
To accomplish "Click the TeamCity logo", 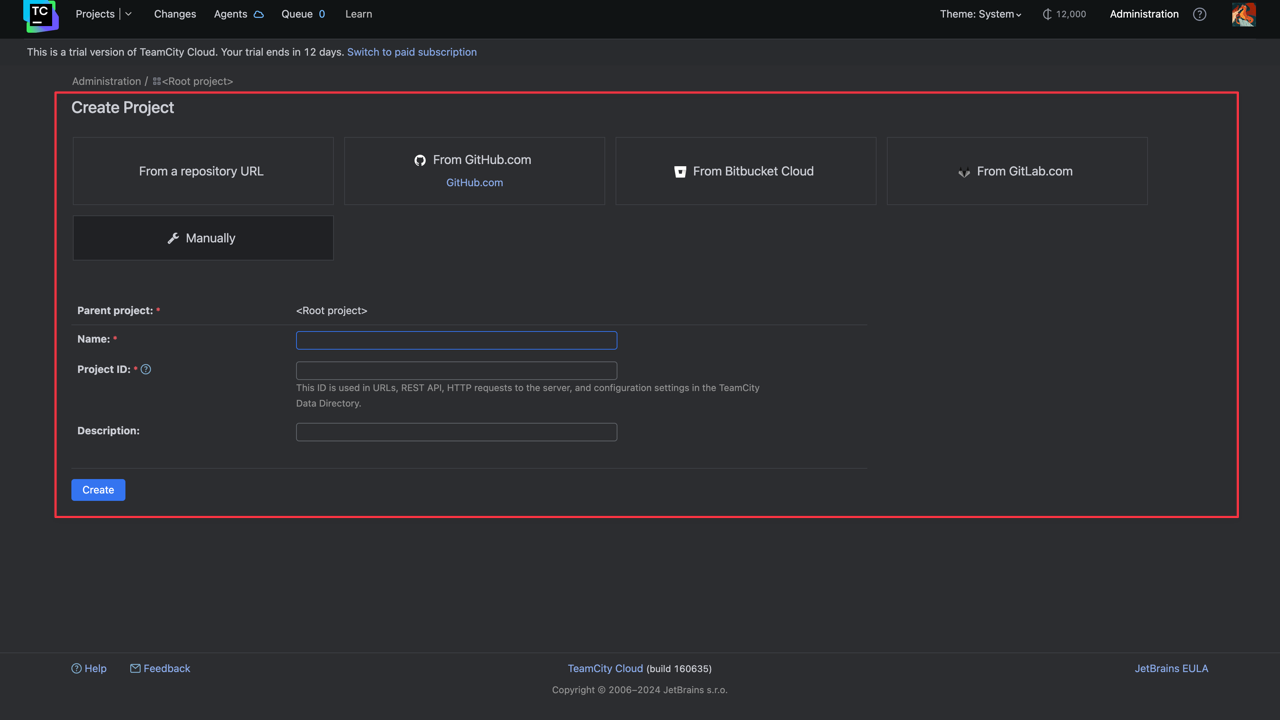I will click(40, 16).
